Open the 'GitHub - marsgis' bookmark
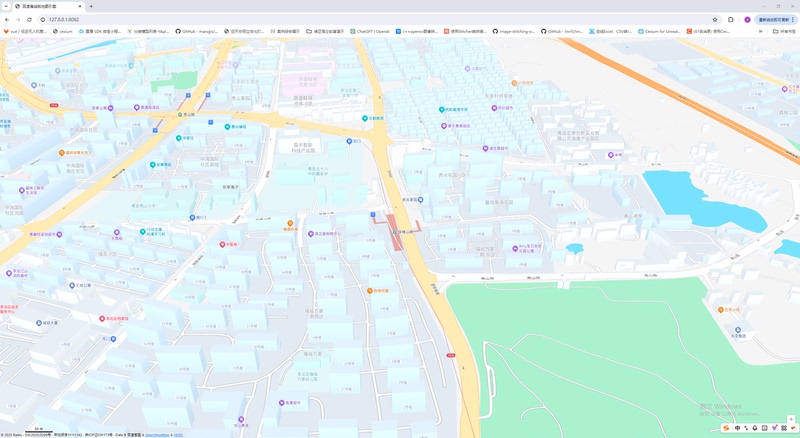Screen dimensions: 800x438 click(196, 31)
